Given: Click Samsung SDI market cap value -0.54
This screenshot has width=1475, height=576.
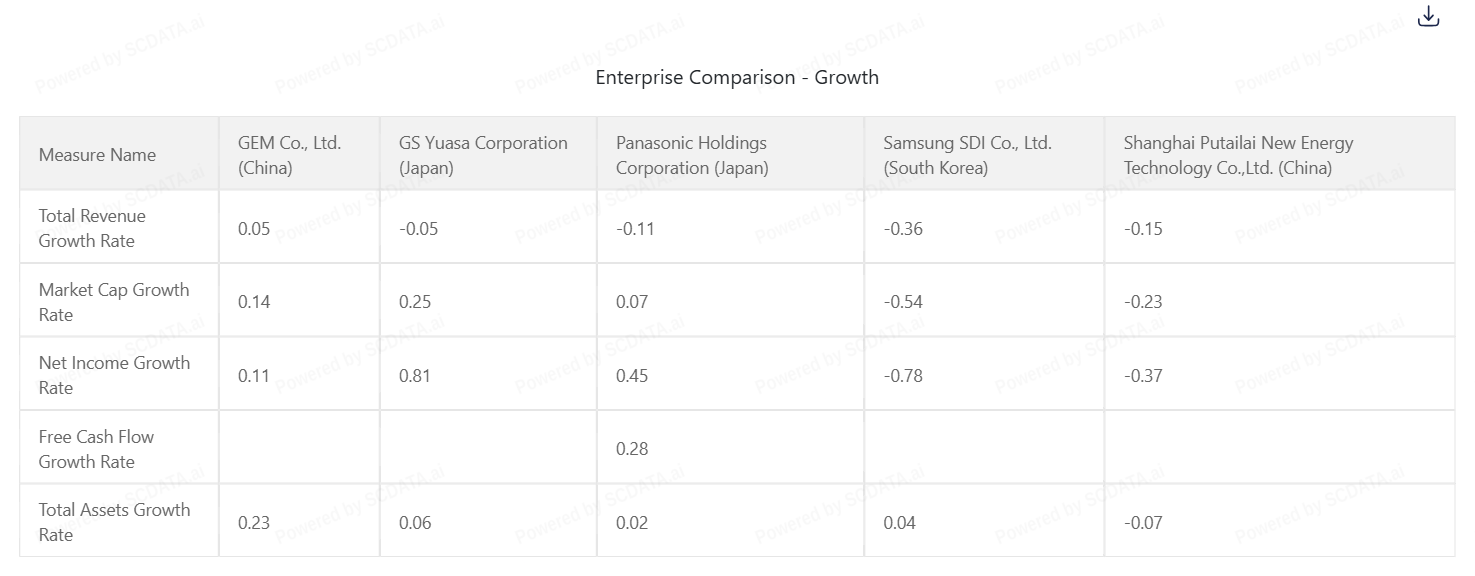Looking at the screenshot, I should point(903,302).
